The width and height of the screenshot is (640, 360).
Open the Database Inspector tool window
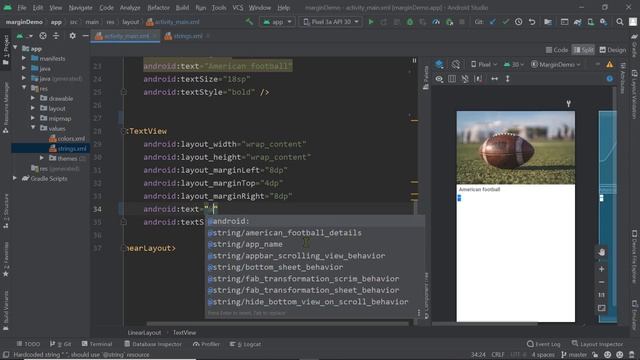[153, 344]
